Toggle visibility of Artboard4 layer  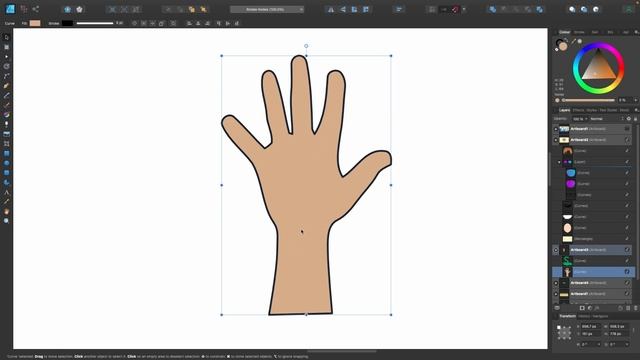627,283
